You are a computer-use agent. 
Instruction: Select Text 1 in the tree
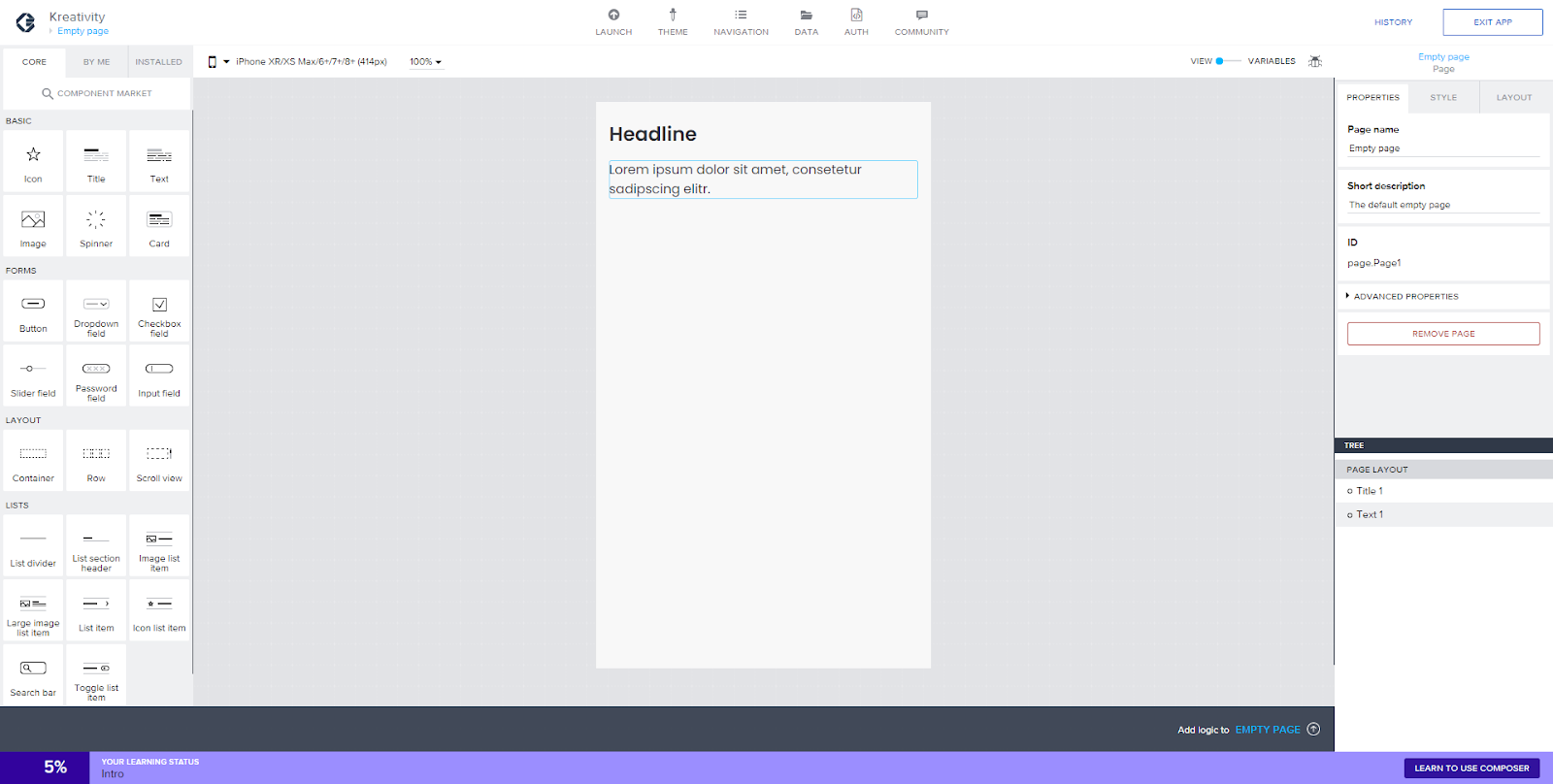click(1443, 514)
